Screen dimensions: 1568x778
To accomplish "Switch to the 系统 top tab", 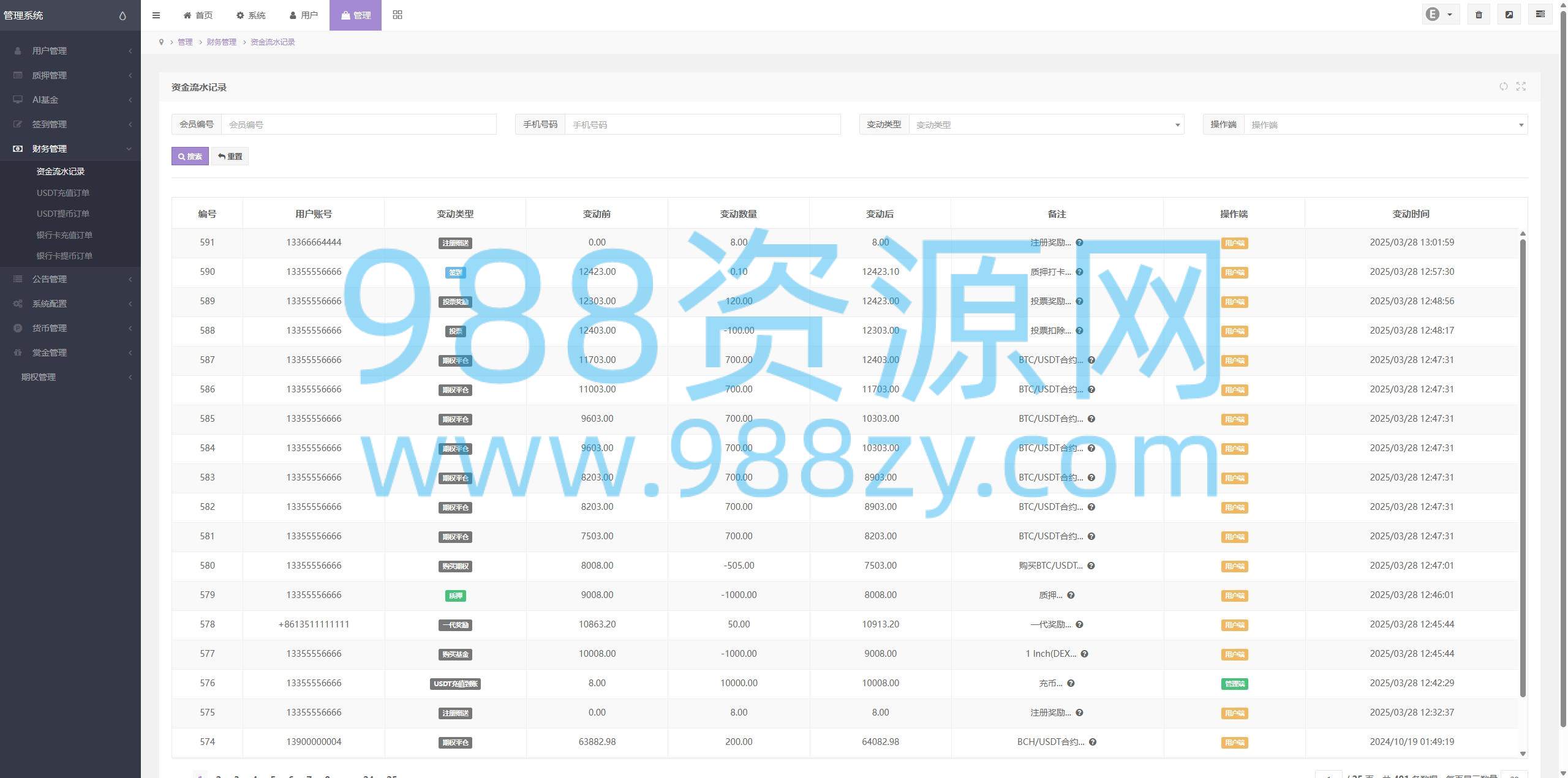I will pos(251,15).
